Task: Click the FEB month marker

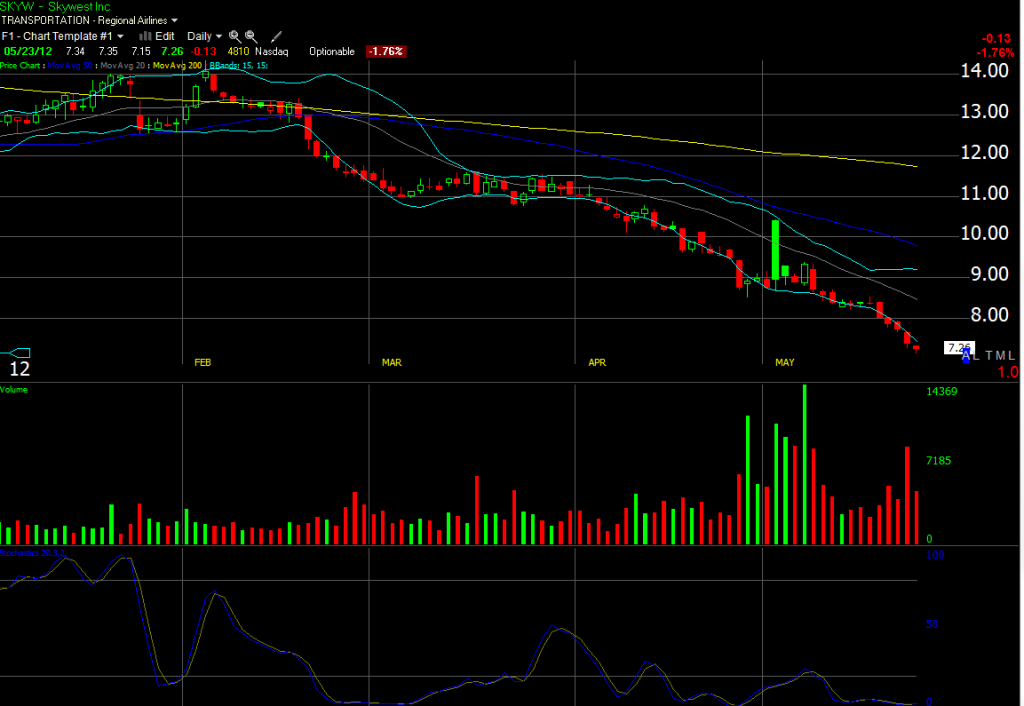Action: (x=202, y=362)
